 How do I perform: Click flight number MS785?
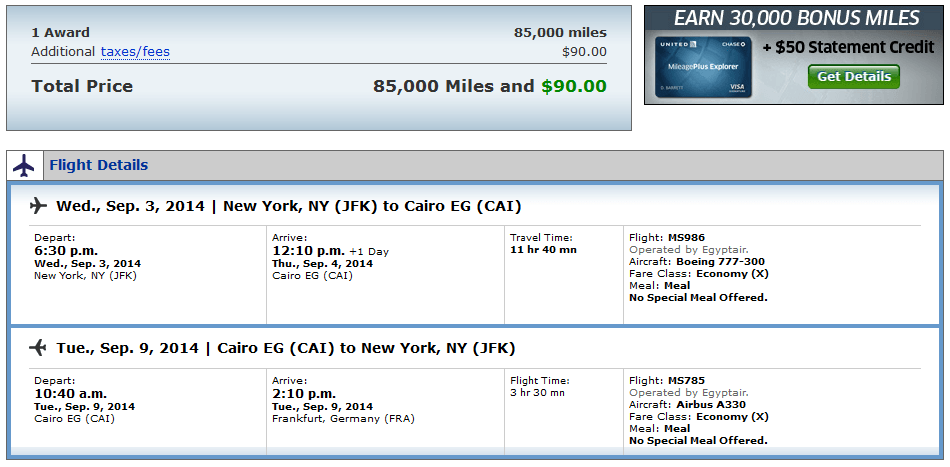click(686, 380)
